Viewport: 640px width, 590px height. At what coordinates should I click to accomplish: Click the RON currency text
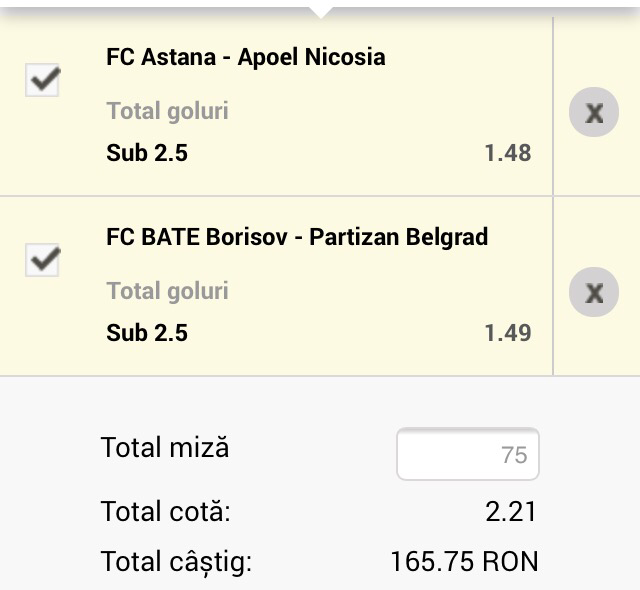pyautogui.click(x=510, y=562)
